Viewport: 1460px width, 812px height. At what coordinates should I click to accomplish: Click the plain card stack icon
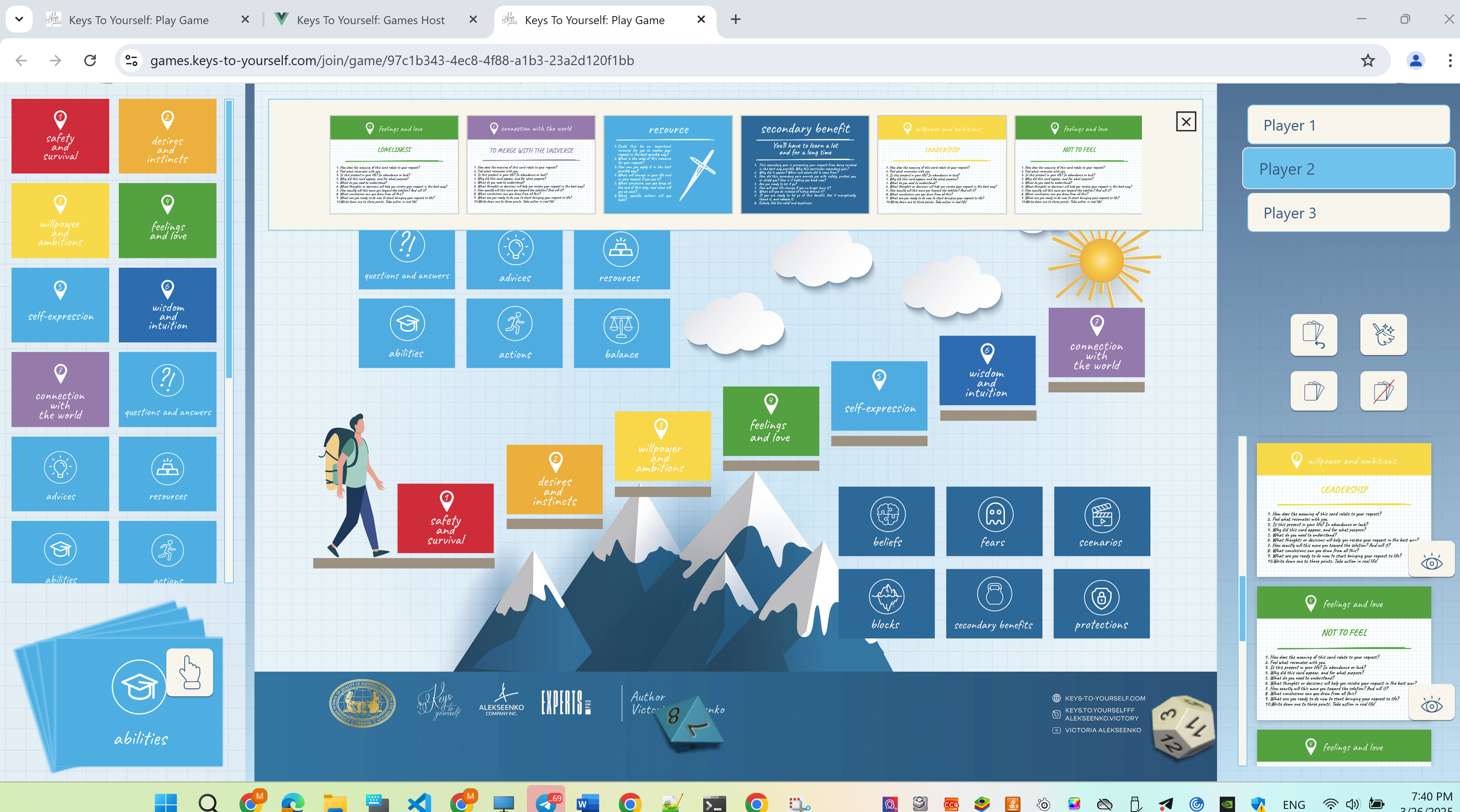(1313, 391)
